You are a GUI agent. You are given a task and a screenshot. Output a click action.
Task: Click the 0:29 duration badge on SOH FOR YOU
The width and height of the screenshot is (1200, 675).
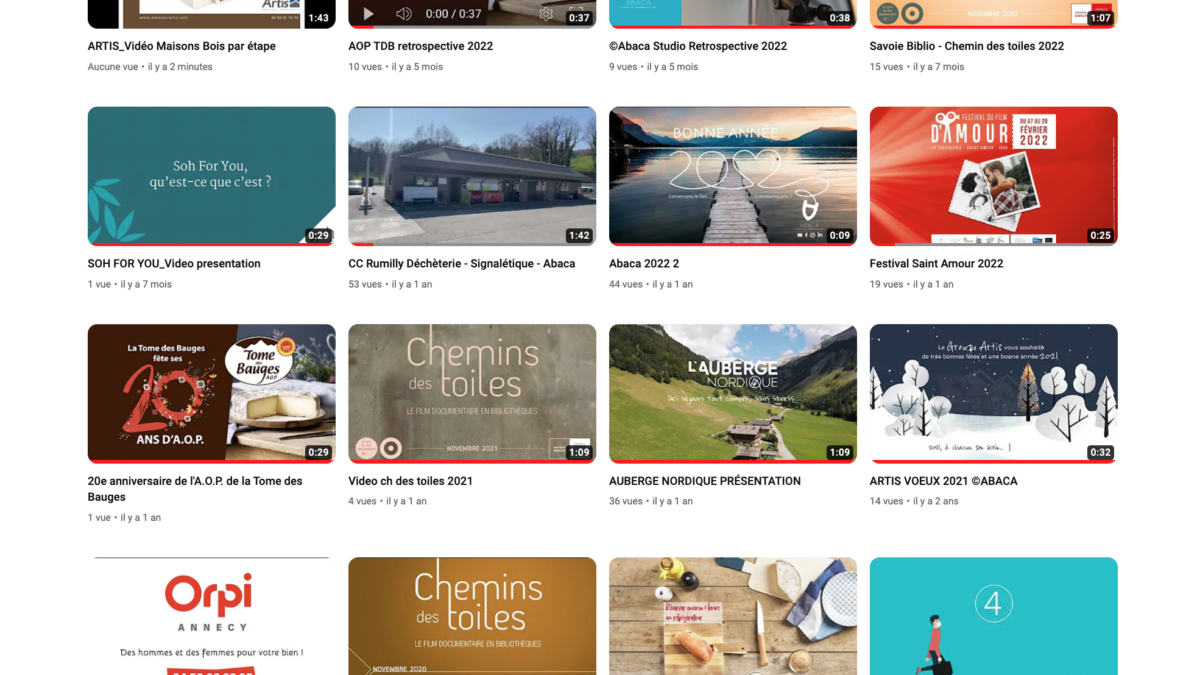click(319, 236)
